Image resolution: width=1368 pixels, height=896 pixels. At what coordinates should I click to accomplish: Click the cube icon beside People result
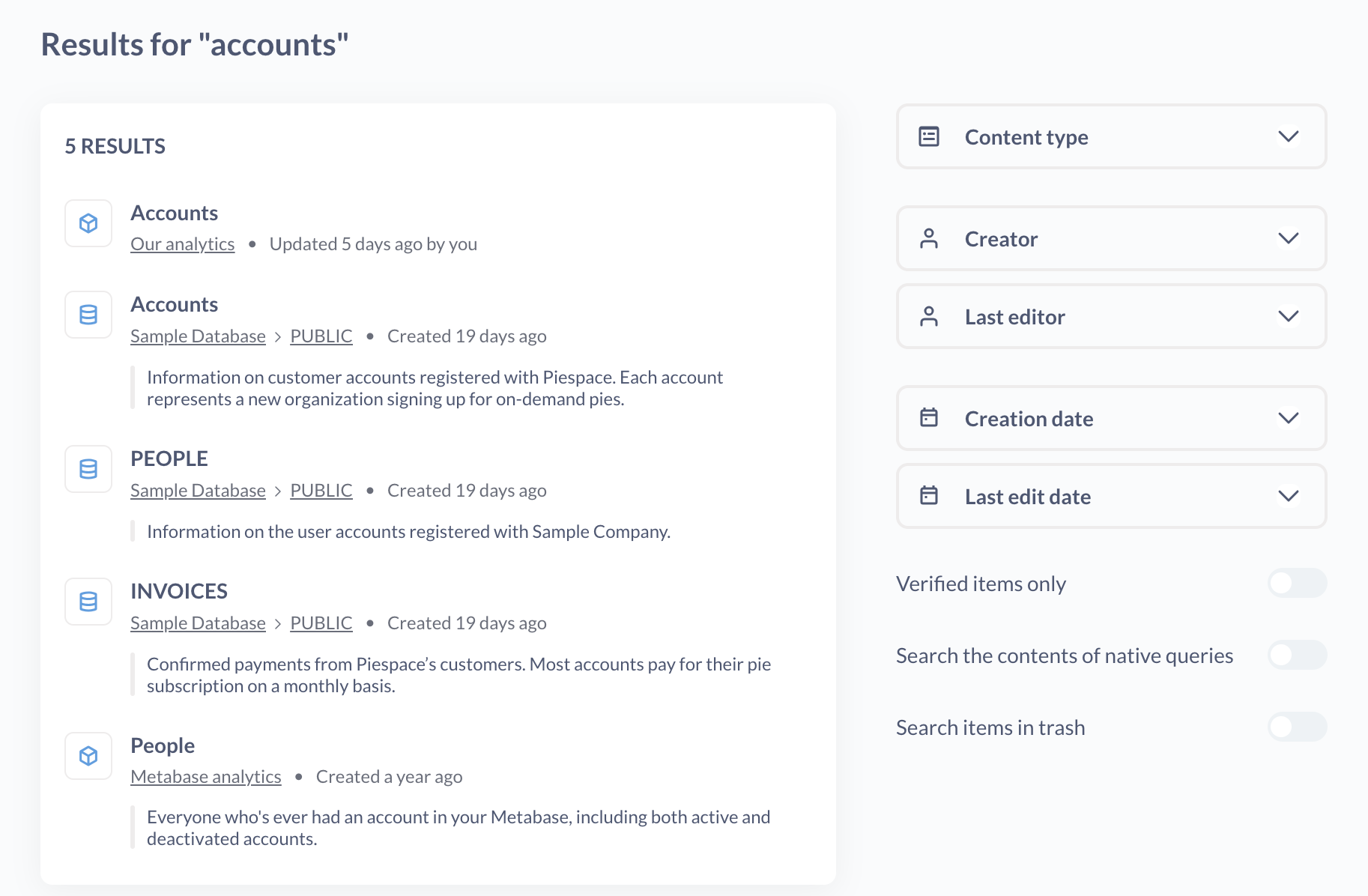click(88, 756)
